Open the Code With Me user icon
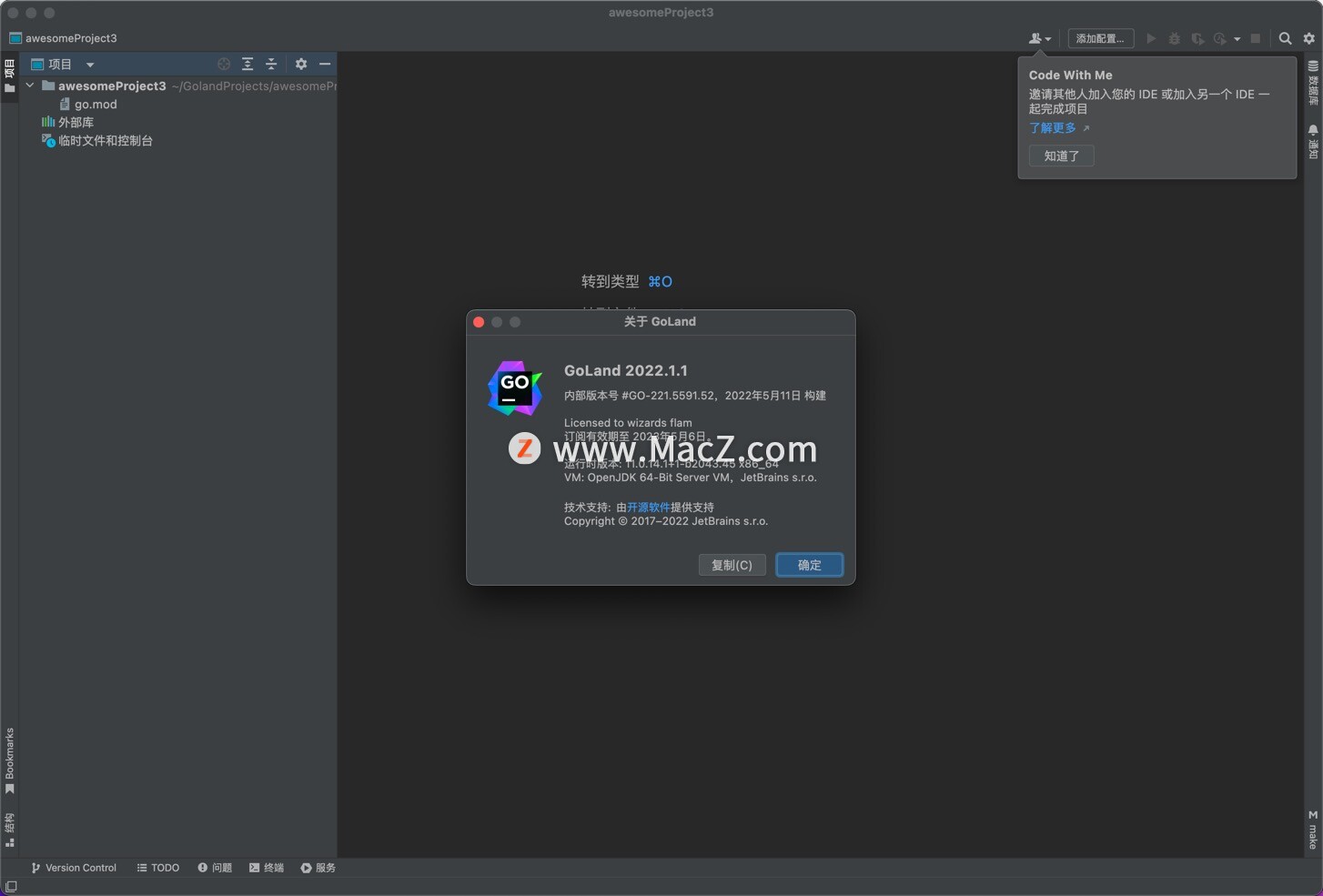The height and width of the screenshot is (896, 1323). coord(1039,38)
